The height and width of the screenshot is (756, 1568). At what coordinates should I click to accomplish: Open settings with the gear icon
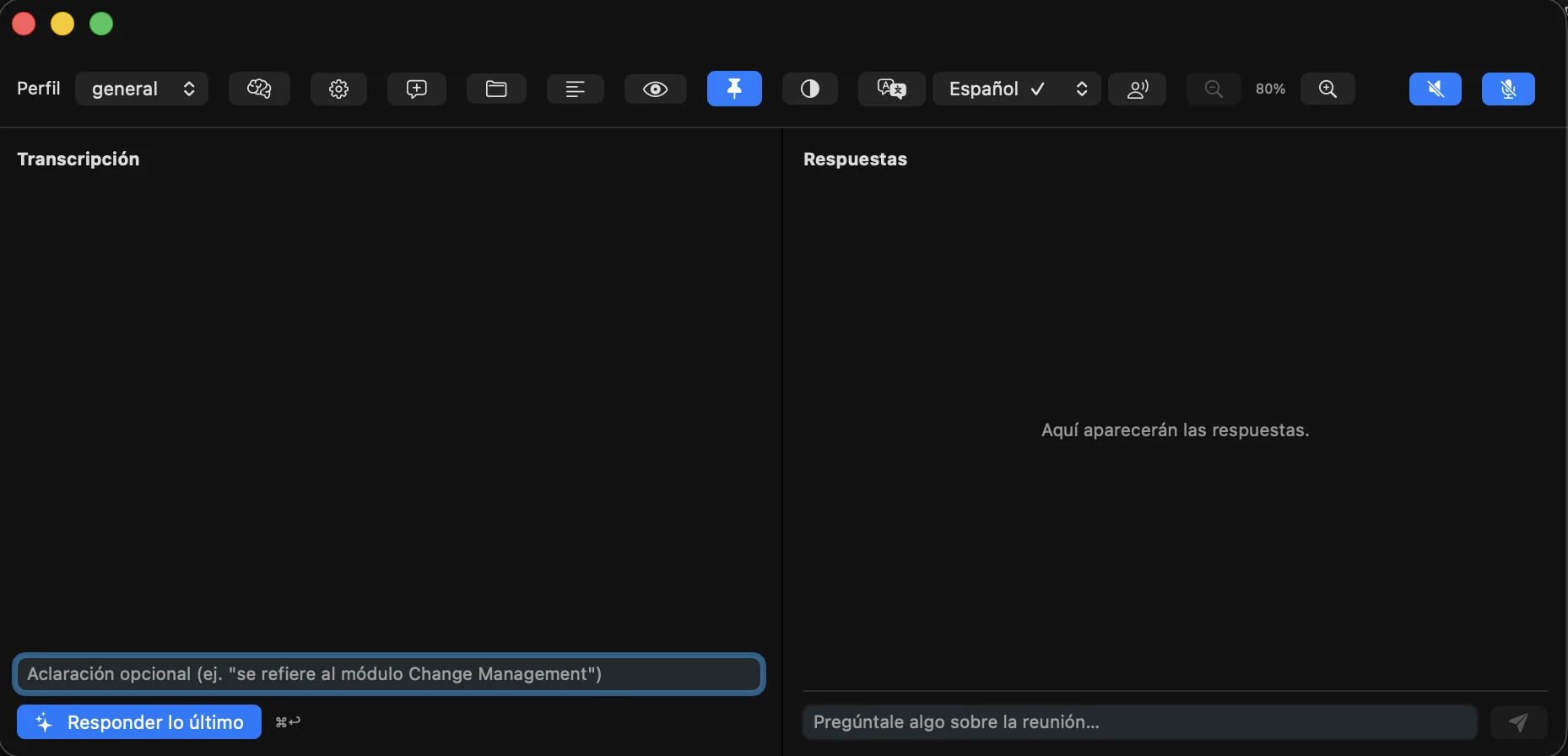pos(338,89)
